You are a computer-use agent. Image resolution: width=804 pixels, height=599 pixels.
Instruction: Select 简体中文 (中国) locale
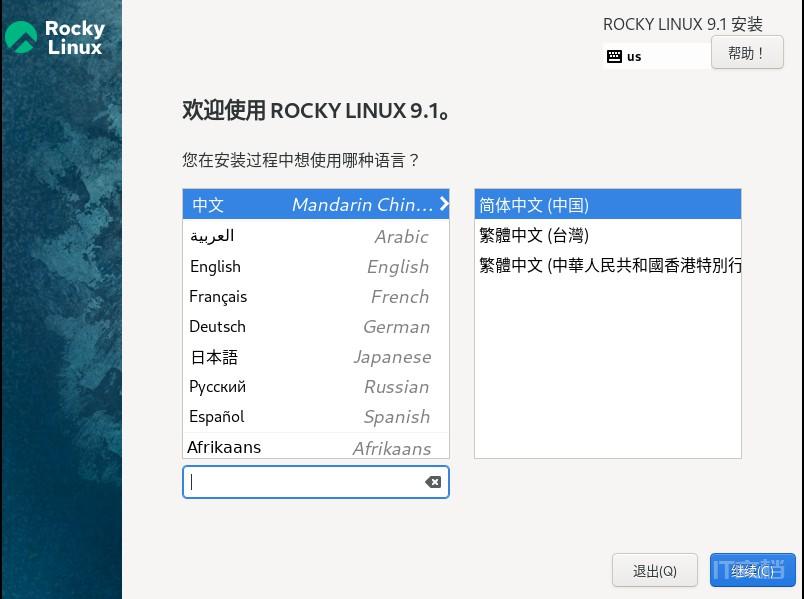(x=606, y=205)
